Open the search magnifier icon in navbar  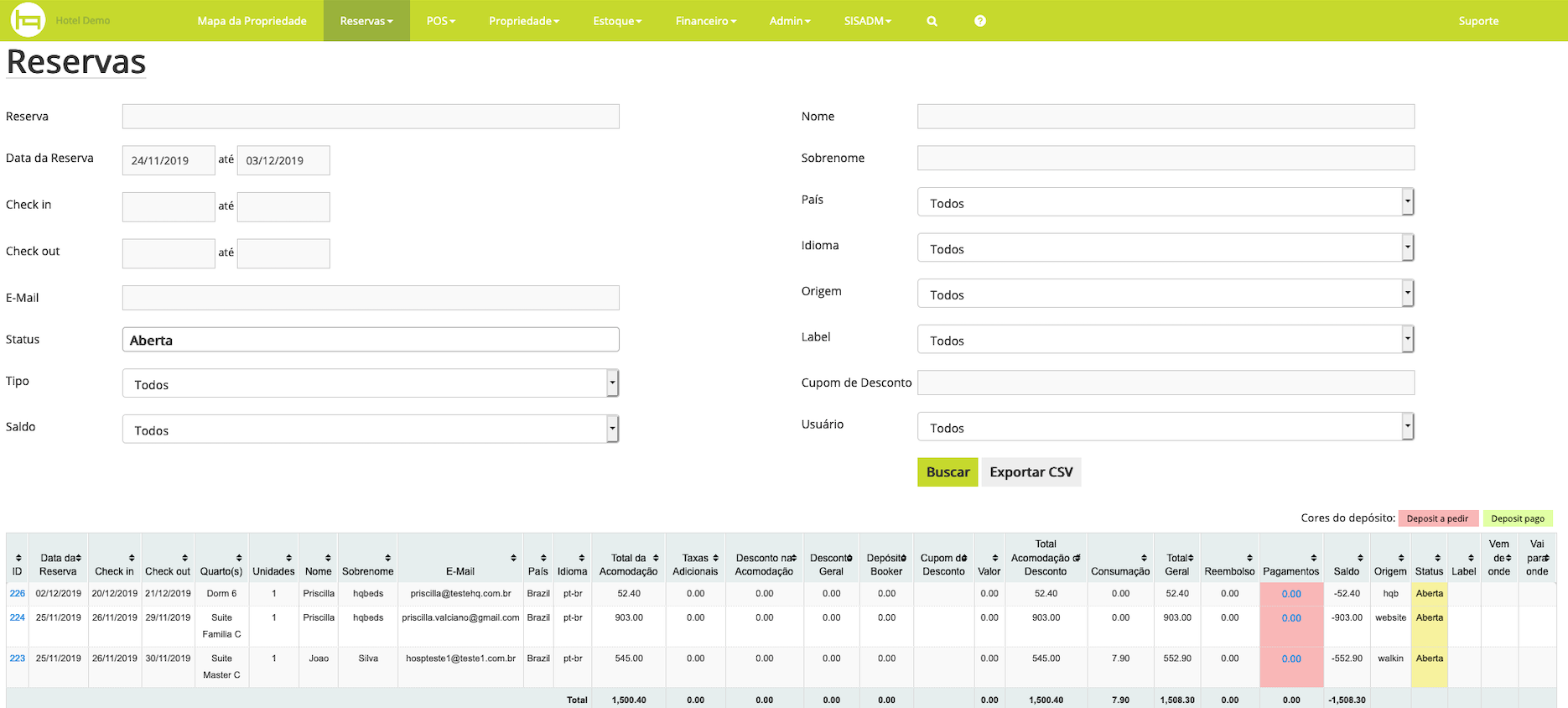932,21
